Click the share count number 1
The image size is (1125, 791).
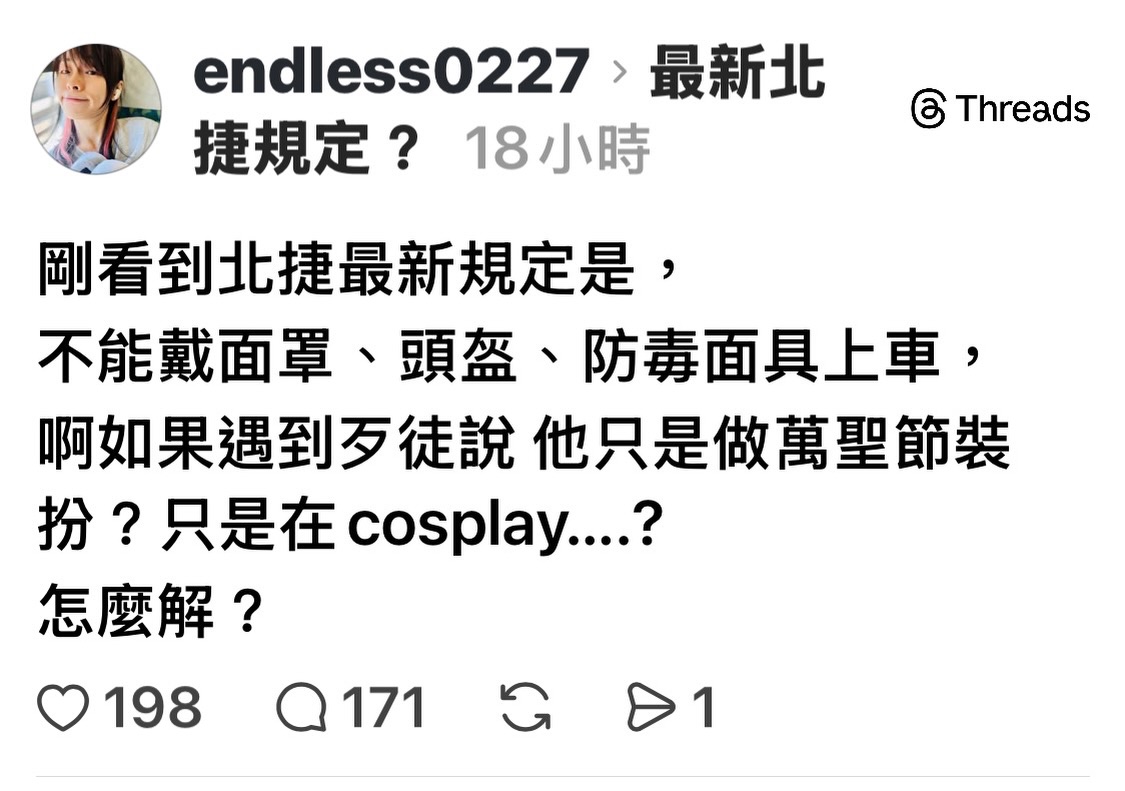tap(703, 708)
